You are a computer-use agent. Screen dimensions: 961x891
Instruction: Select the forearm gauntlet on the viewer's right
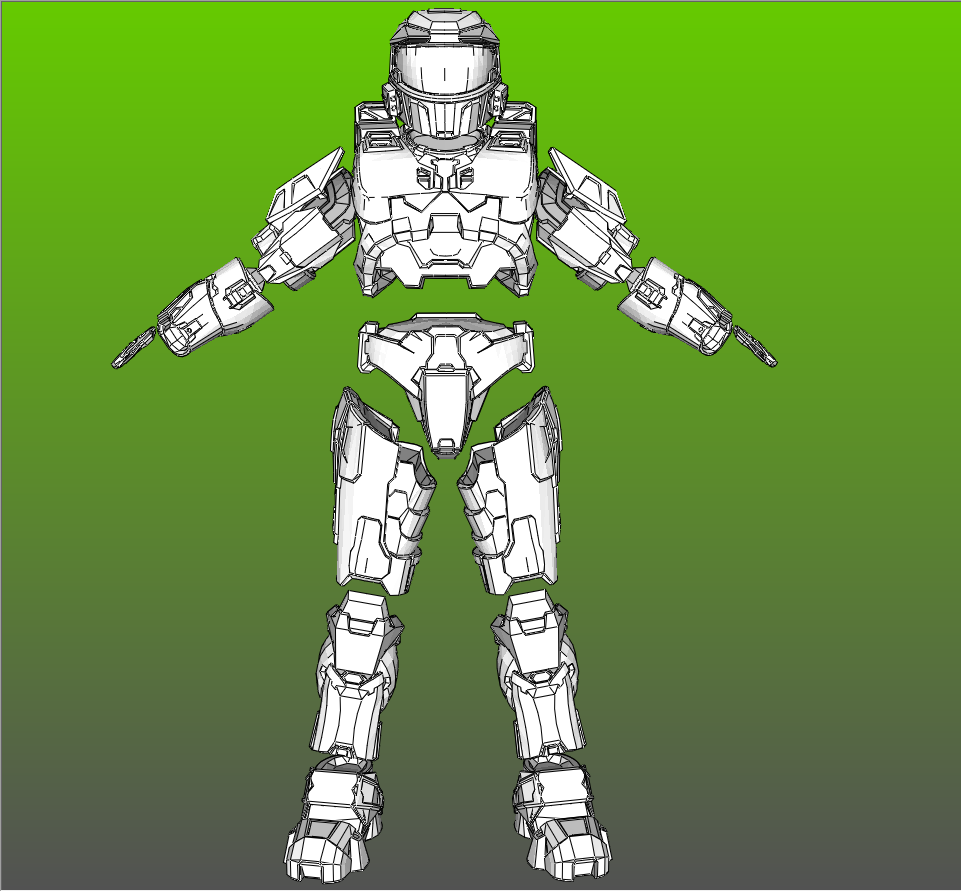pyautogui.click(x=675, y=306)
